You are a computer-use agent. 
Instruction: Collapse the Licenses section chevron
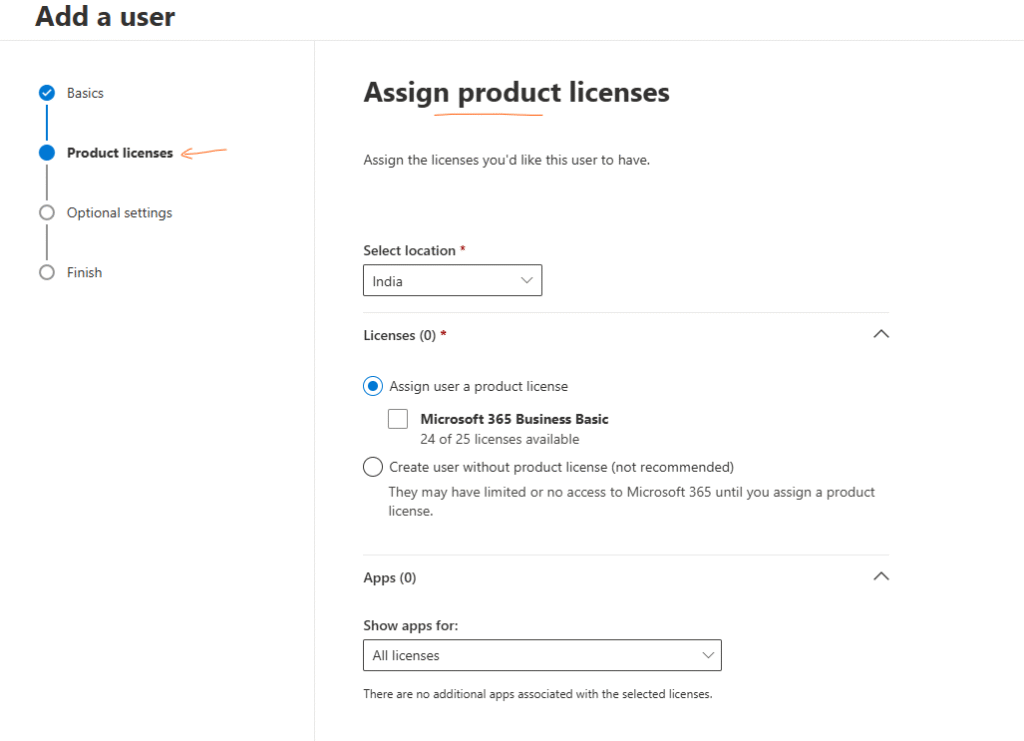click(881, 335)
